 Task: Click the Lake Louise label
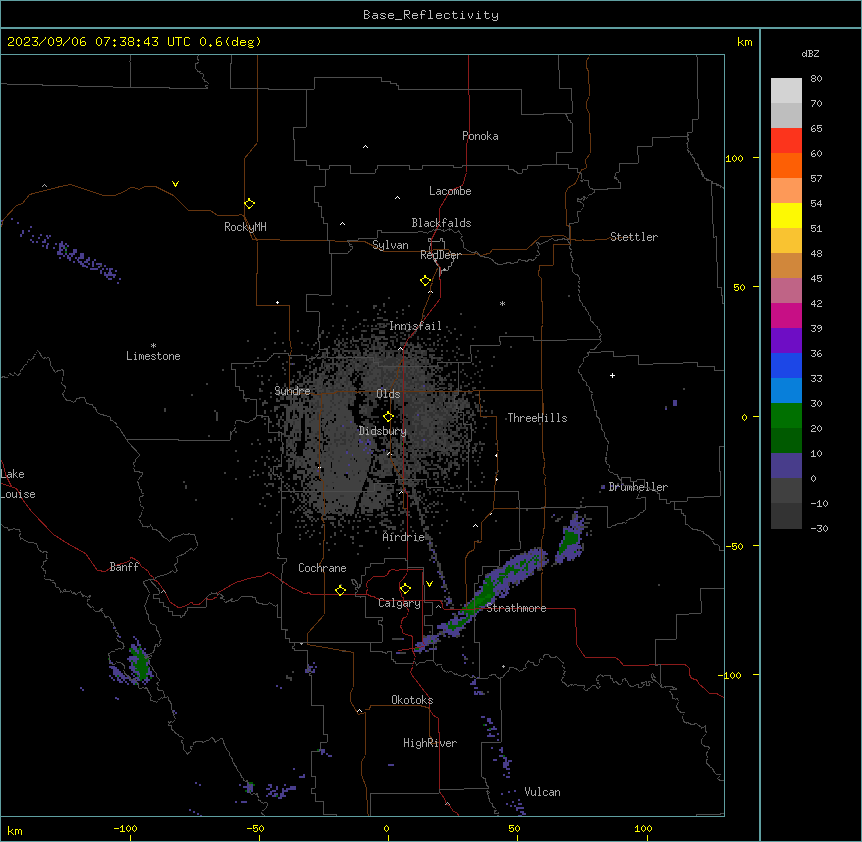click(x=18, y=484)
